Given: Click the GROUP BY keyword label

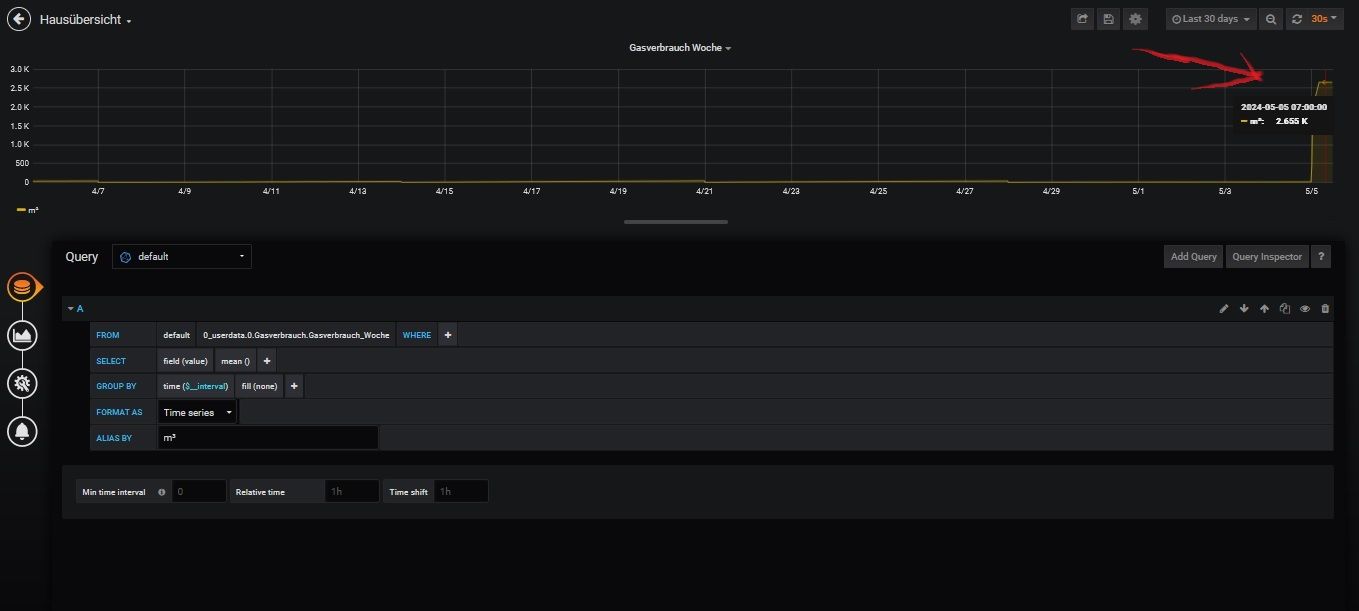Looking at the screenshot, I should [116, 386].
